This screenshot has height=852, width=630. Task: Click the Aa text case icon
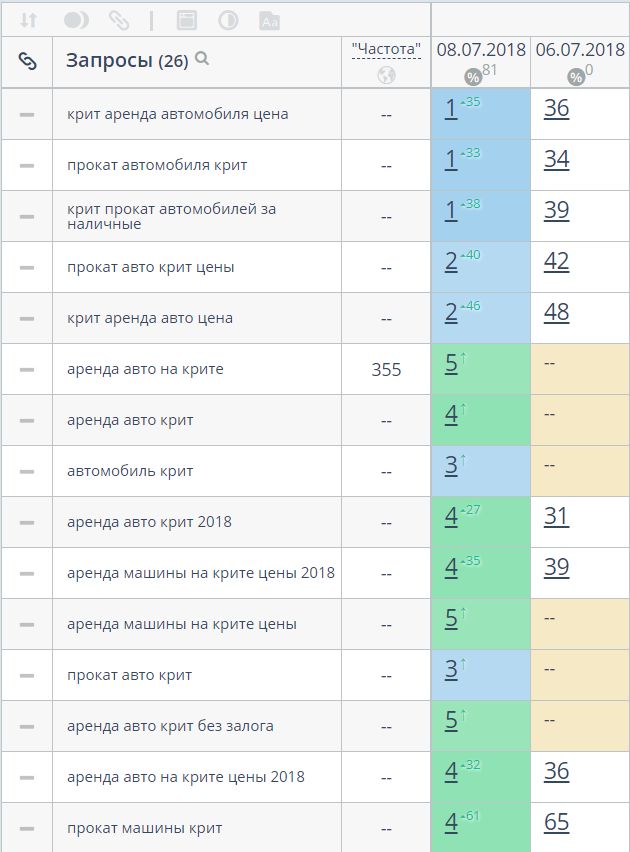269,20
